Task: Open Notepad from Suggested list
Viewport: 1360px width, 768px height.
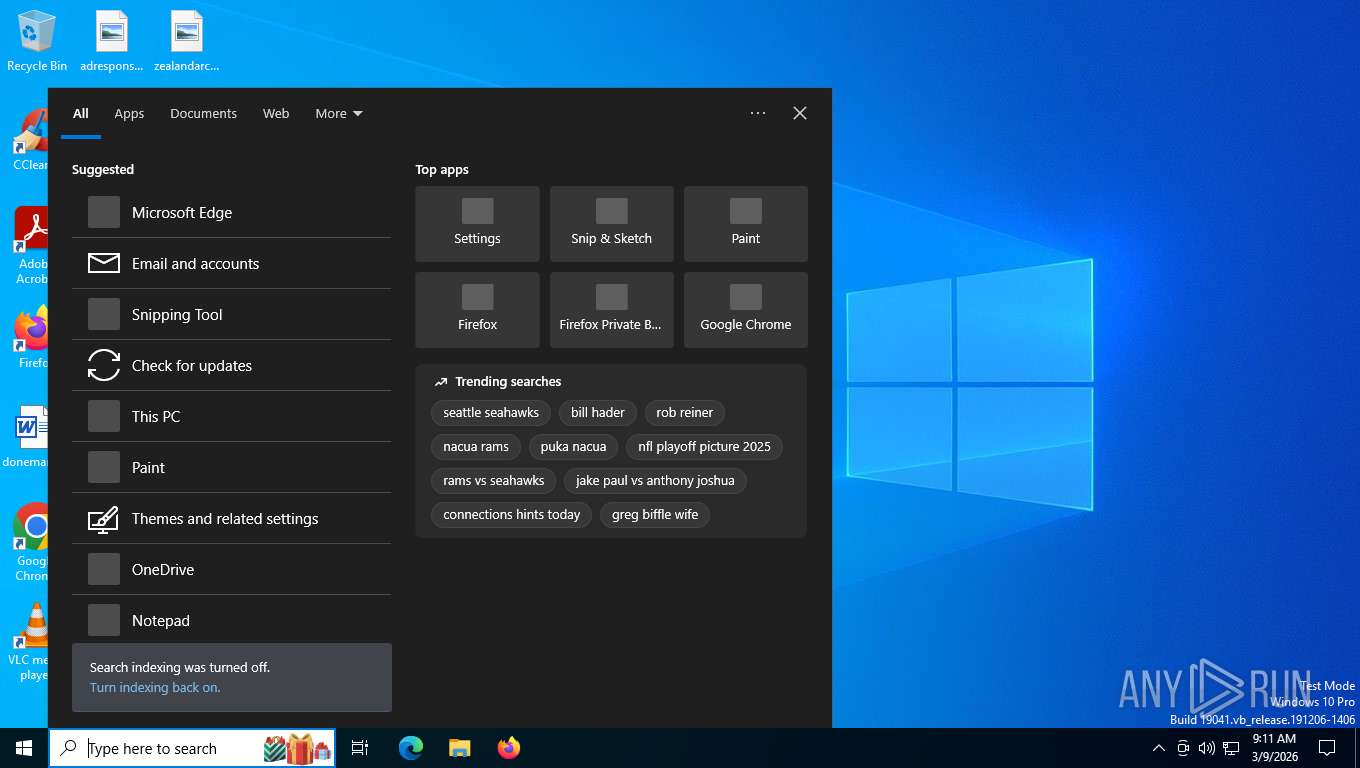Action: coord(231,619)
